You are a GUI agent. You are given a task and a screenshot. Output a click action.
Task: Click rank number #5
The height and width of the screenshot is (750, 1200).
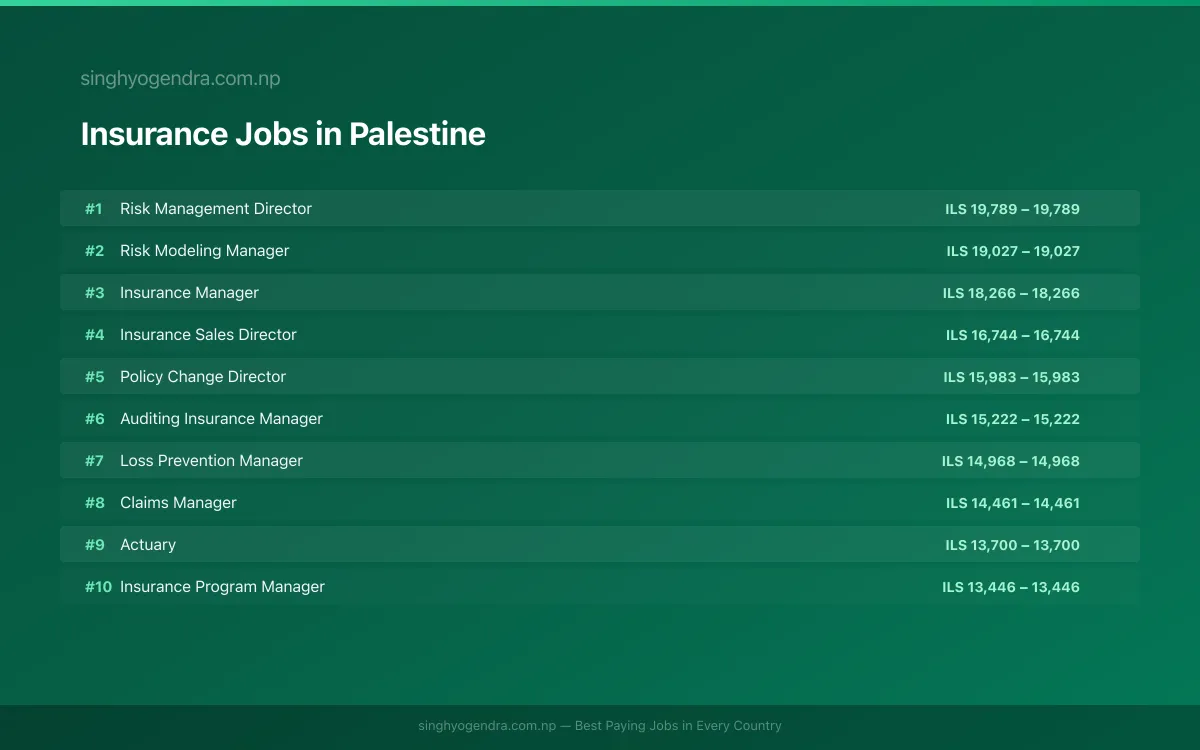94,377
